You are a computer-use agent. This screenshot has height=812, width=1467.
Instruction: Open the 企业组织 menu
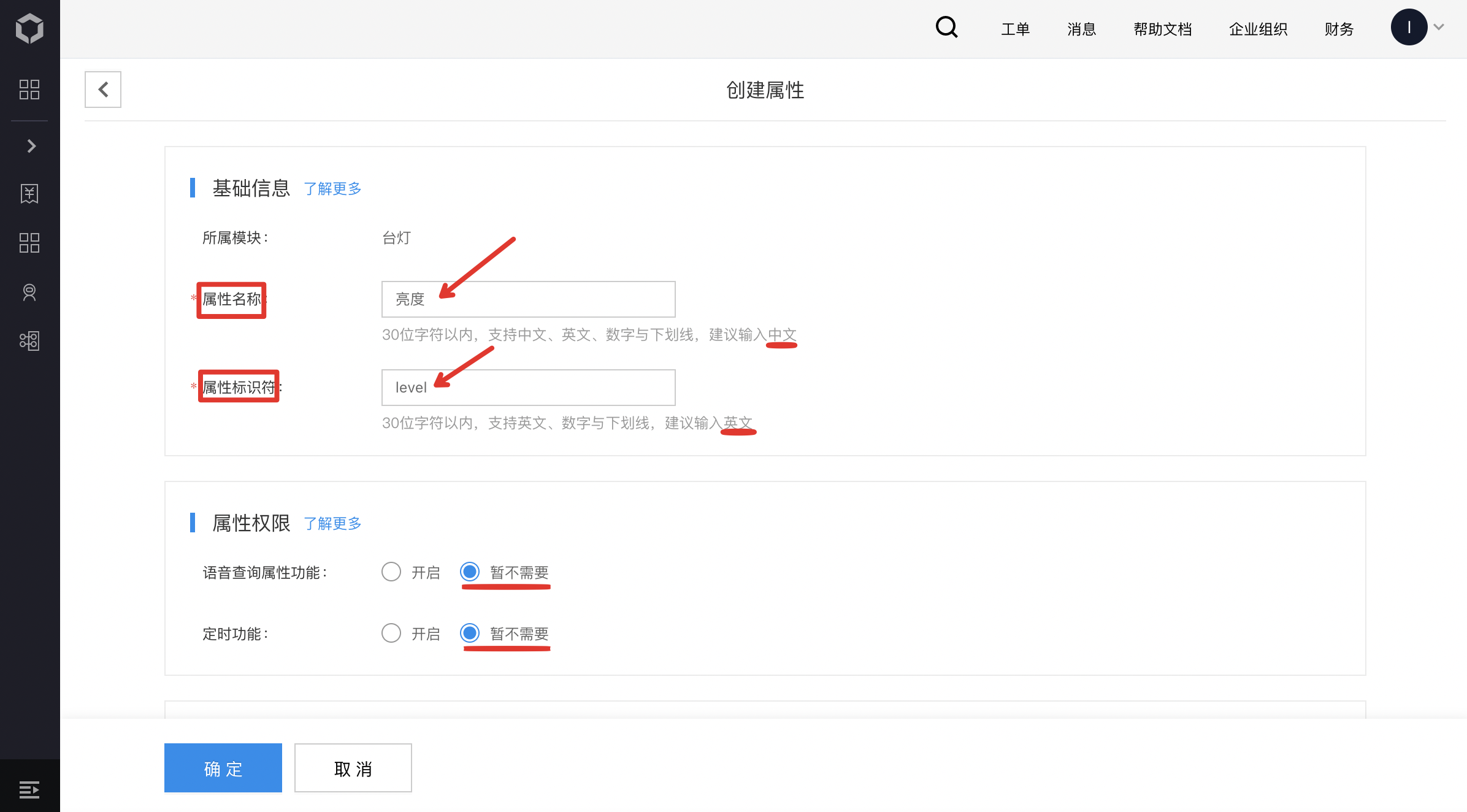tap(1258, 29)
